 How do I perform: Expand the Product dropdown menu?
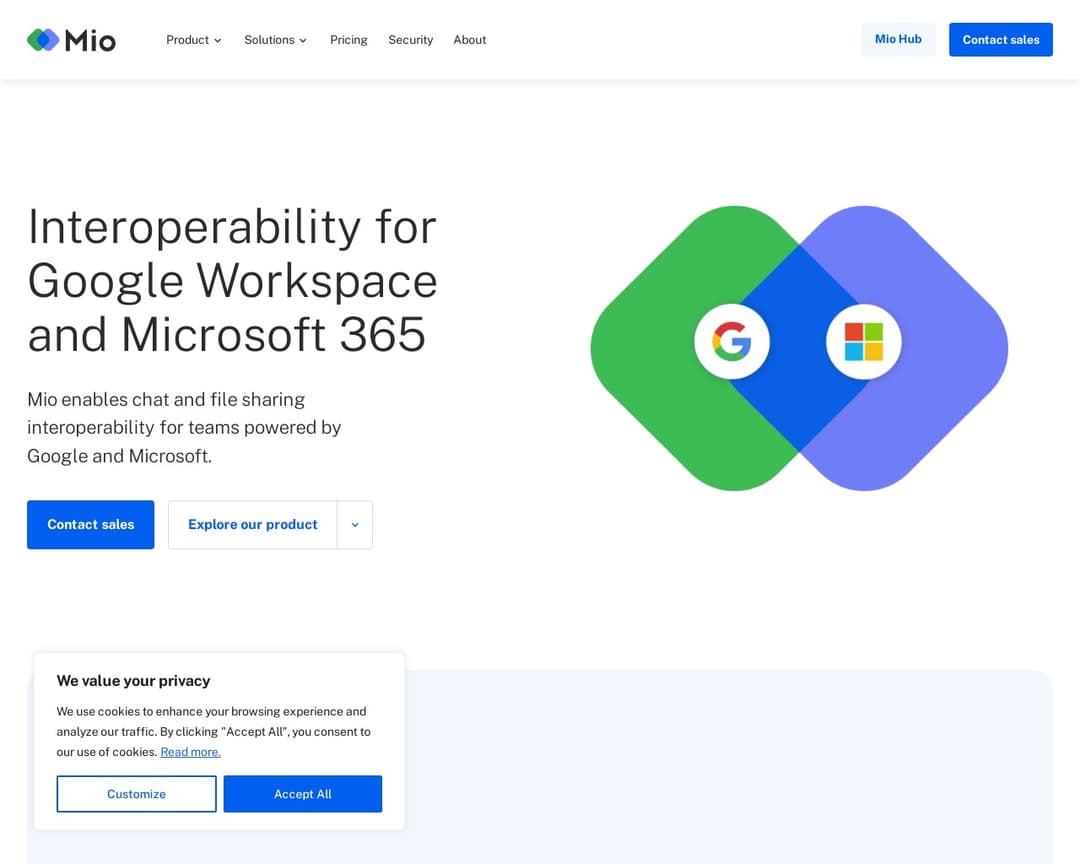(x=194, y=40)
